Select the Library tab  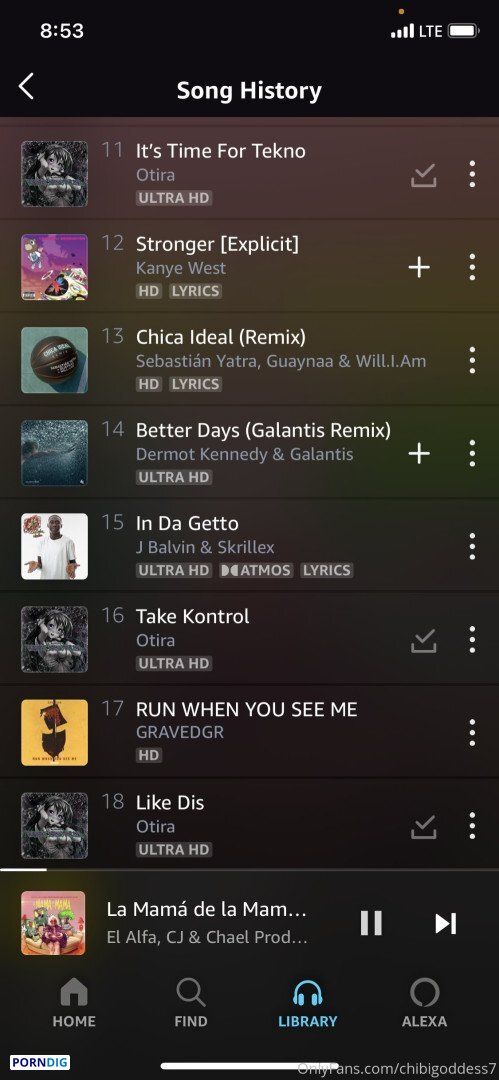coord(307,1003)
